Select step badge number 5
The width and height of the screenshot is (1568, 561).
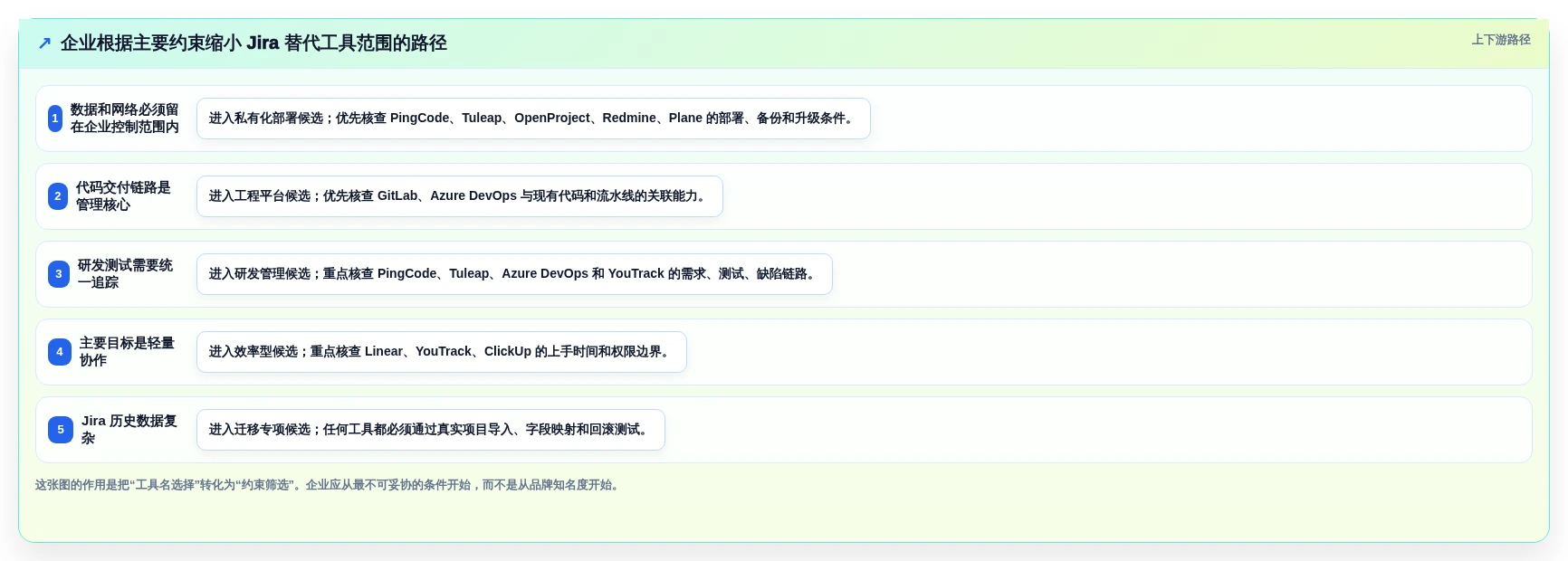coord(61,430)
